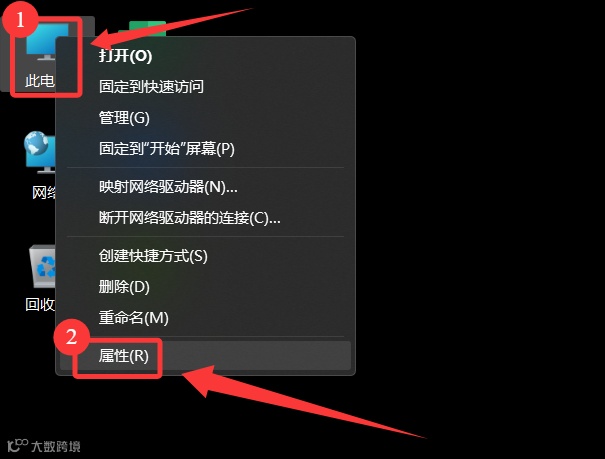Choose 映射网络驱动器(N)... menu entry
605x459 pixels.
tap(168, 187)
